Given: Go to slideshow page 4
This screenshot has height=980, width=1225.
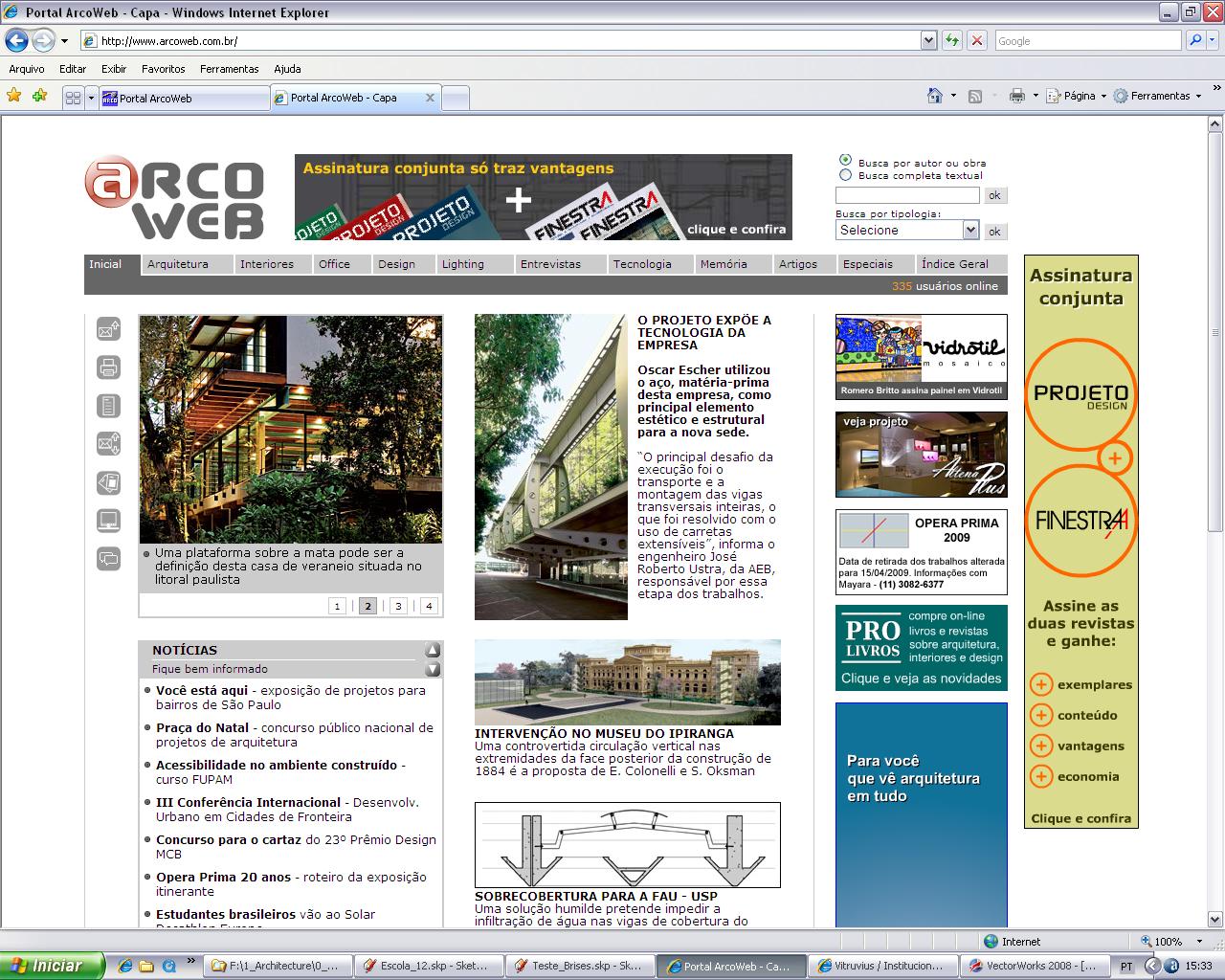Looking at the screenshot, I should (x=429, y=606).
